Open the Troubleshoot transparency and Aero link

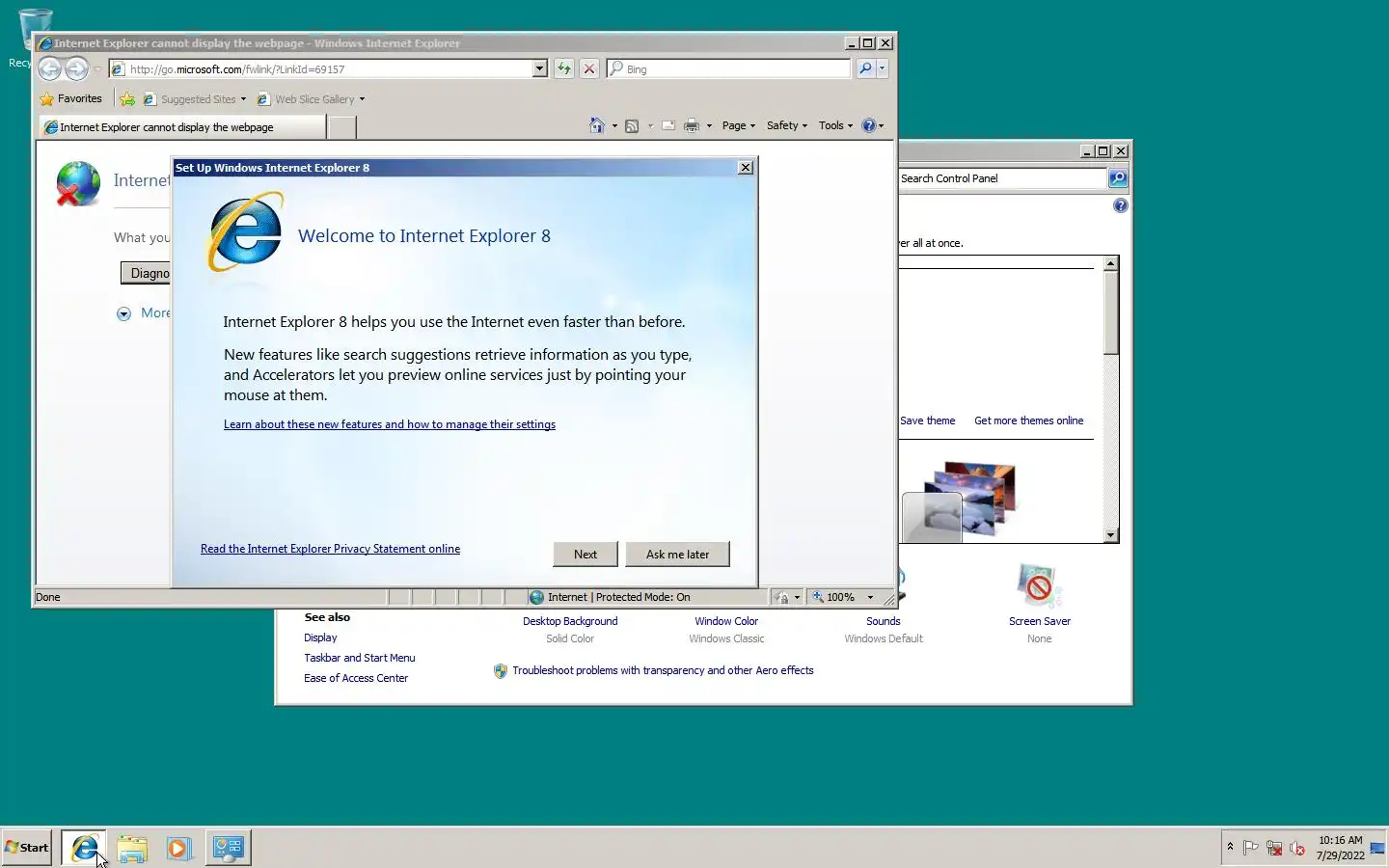pos(663,670)
